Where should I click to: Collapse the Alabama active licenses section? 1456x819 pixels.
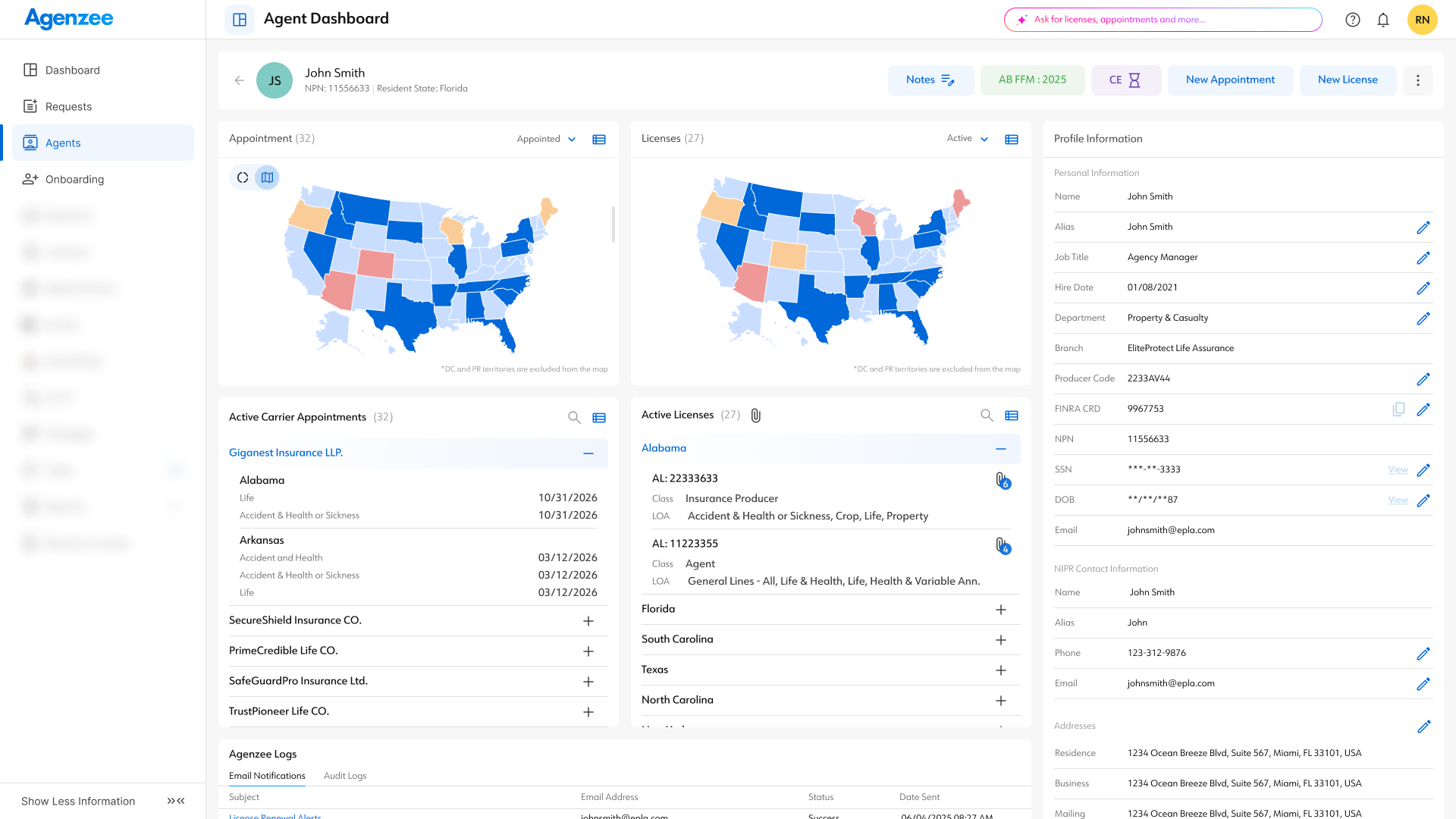click(999, 448)
